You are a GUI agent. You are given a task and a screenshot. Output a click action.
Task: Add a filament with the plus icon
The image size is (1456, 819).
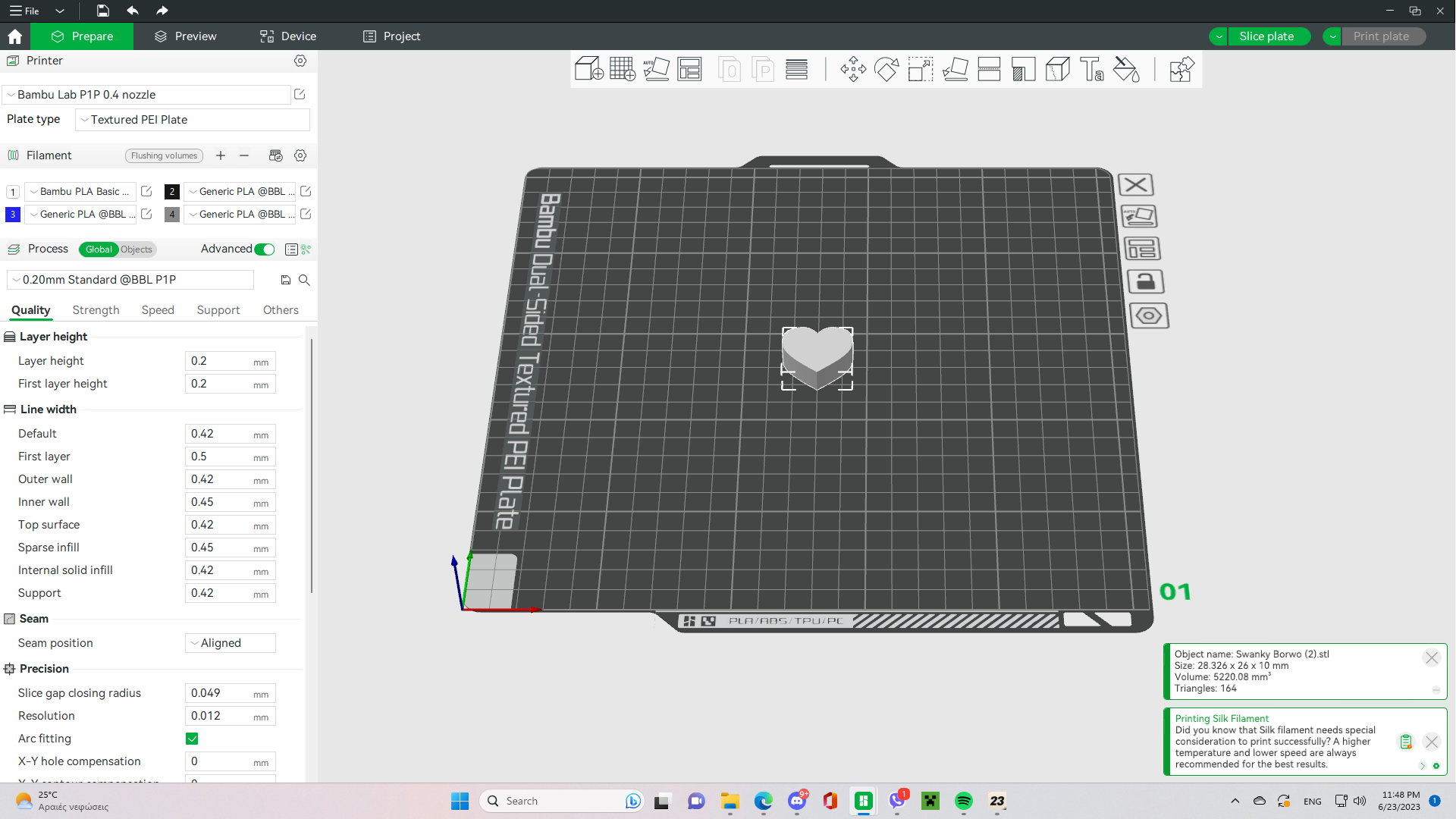coord(221,155)
